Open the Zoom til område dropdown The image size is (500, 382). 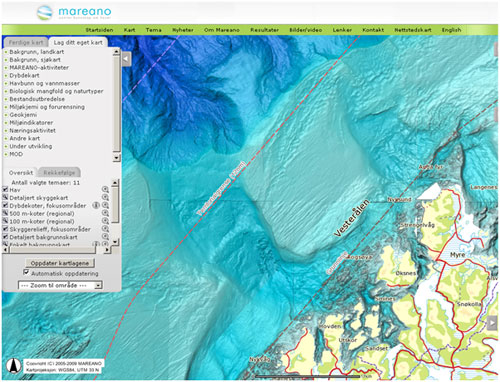(60, 285)
